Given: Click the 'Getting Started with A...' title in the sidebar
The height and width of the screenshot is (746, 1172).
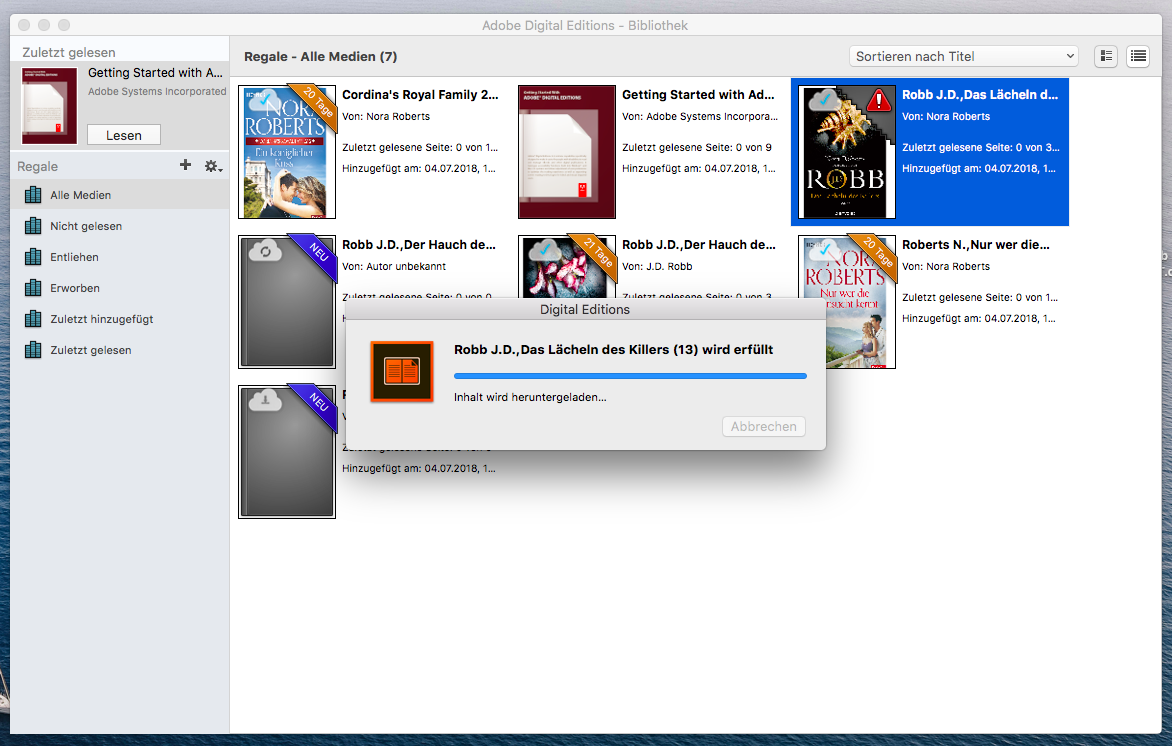Looking at the screenshot, I should point(155,73).
